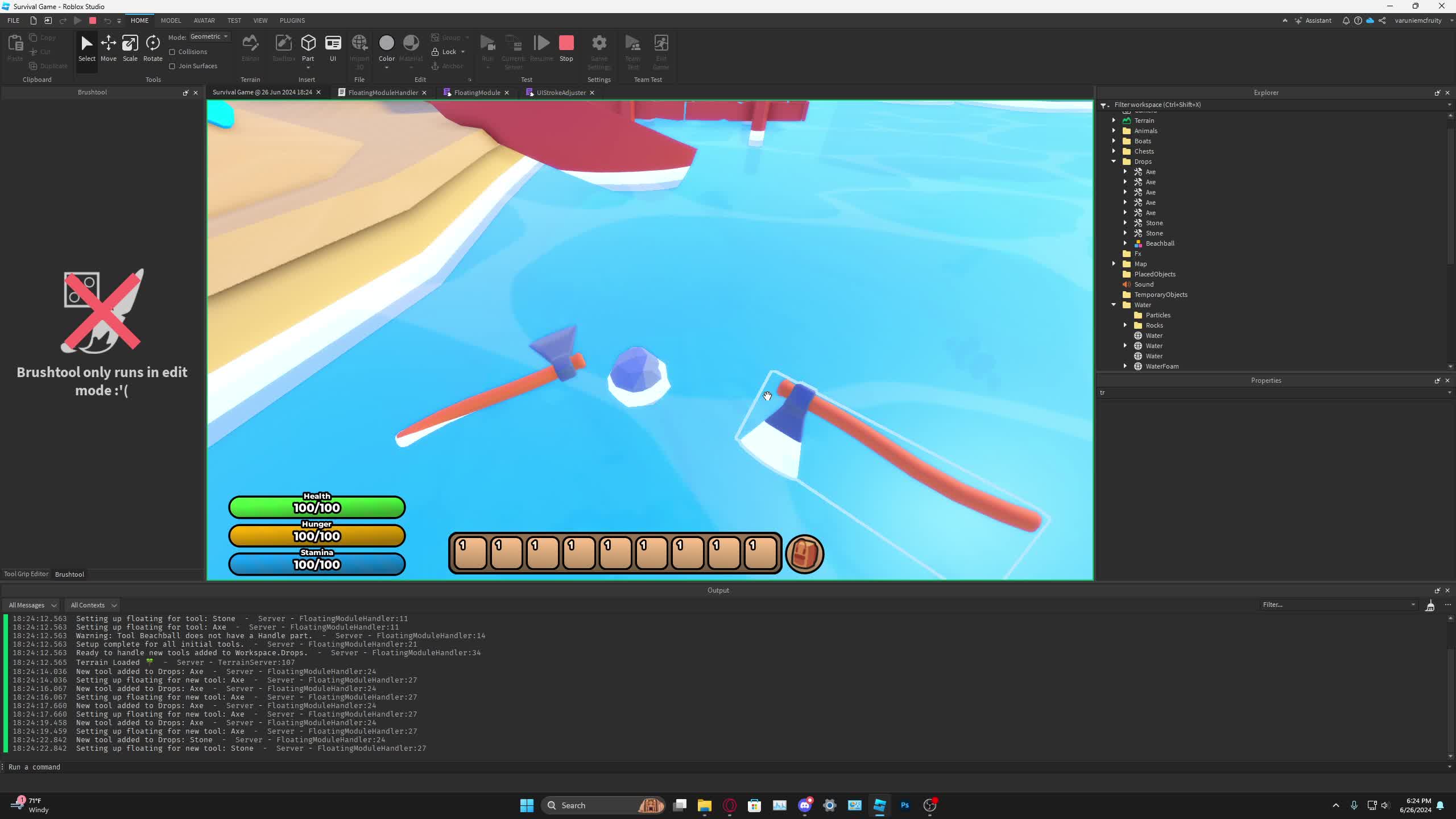This screenshot has width=1456, height=819.
Task: Click the red stop icon in quick access bar
Action: pyautogui.click(x=93, y=20)
